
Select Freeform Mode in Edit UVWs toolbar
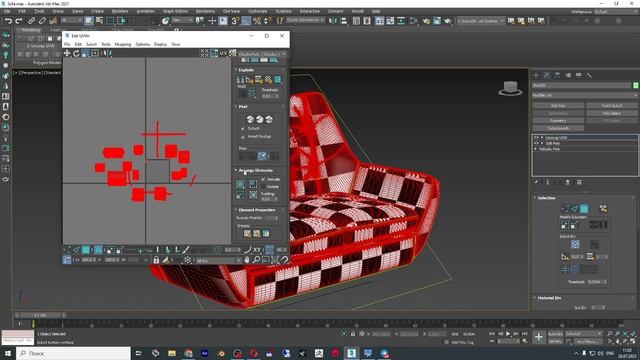coord(95,53)
